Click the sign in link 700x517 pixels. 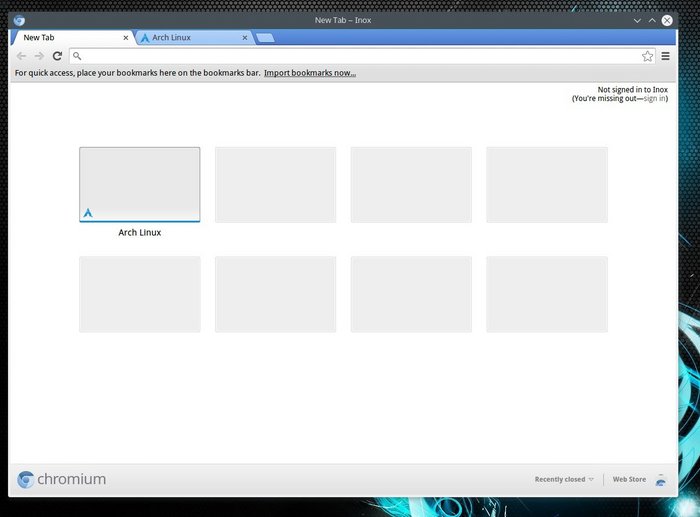654,98
